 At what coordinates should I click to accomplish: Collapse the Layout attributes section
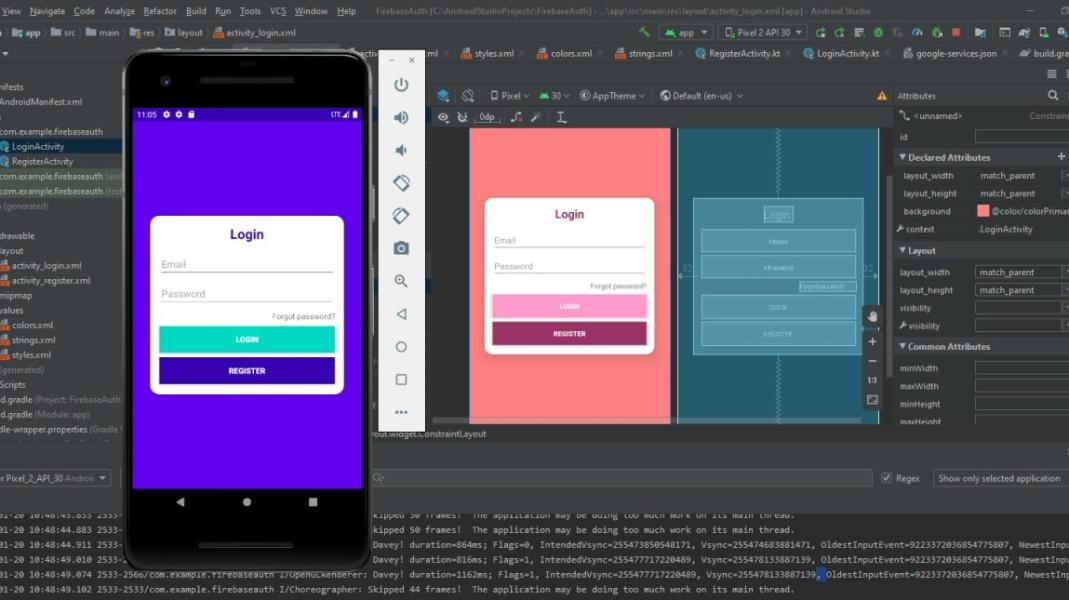903,251
